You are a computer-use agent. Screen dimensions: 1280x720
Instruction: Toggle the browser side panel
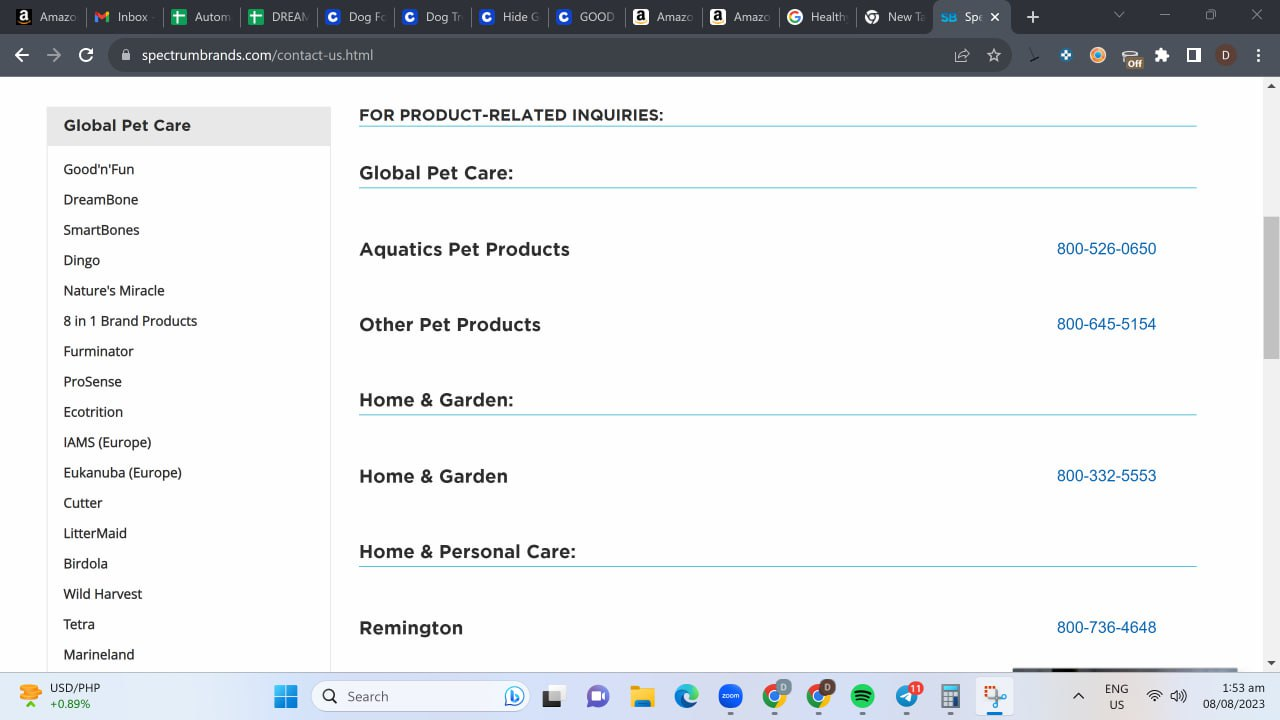[x=1193, y=56]
